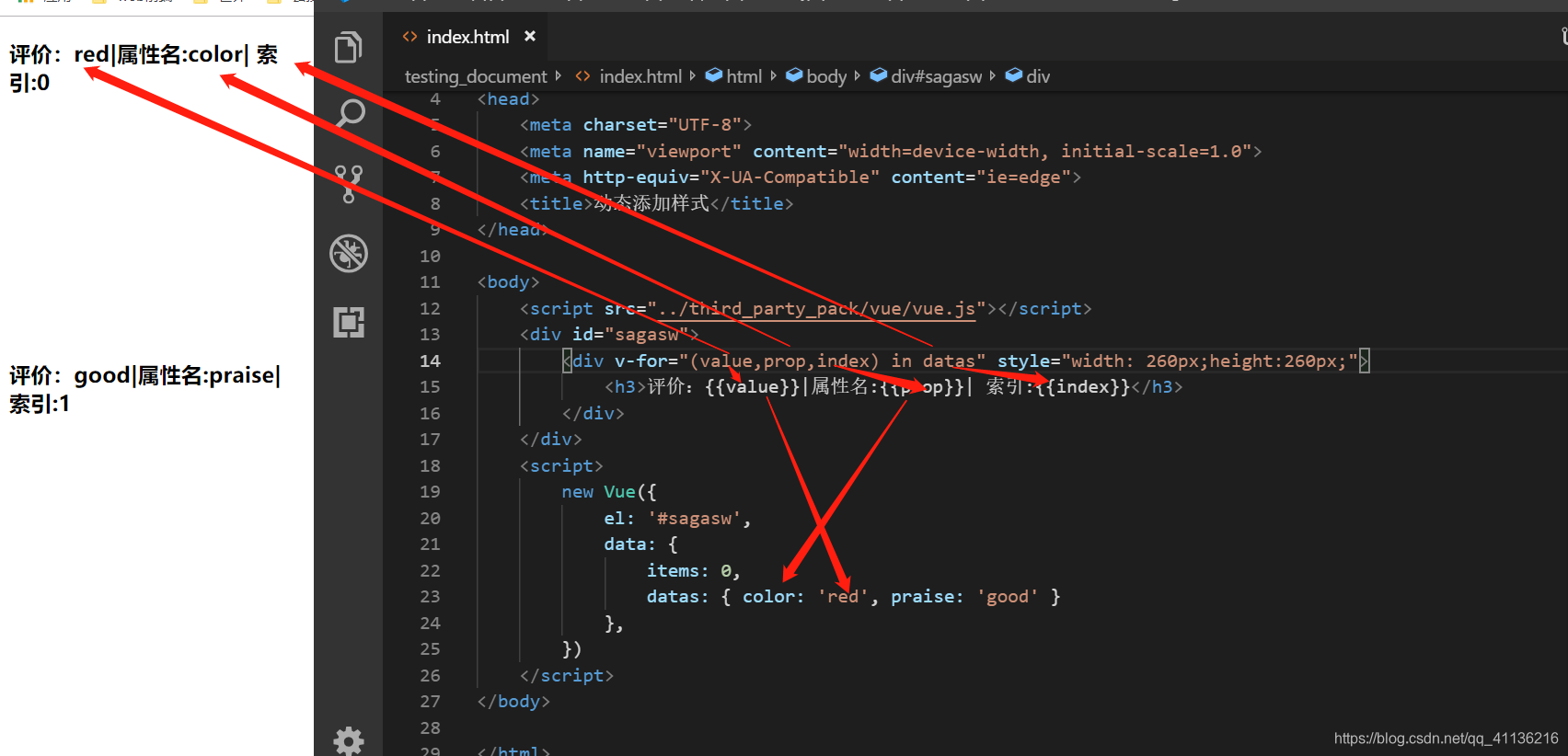Screen dimensions: 1568x756
Task: Click the html file icon on the index.html tab
Action: point(409,37)
